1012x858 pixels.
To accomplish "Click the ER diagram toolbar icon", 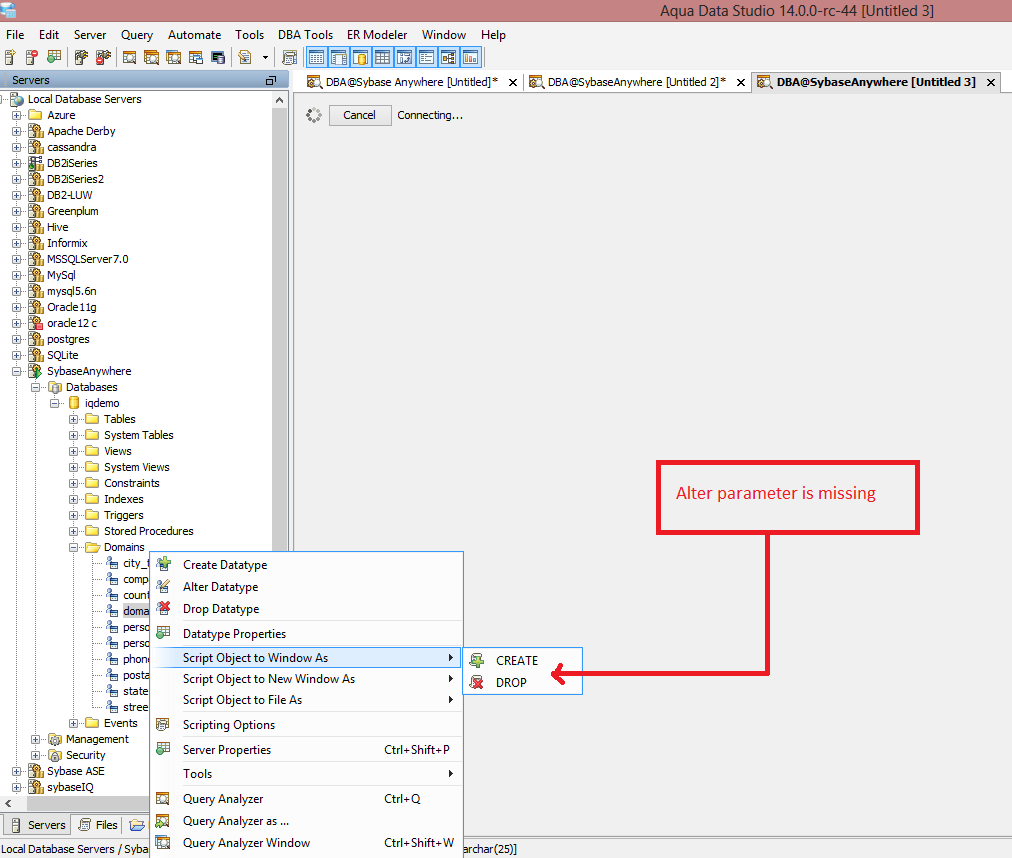I will (449, 57).
